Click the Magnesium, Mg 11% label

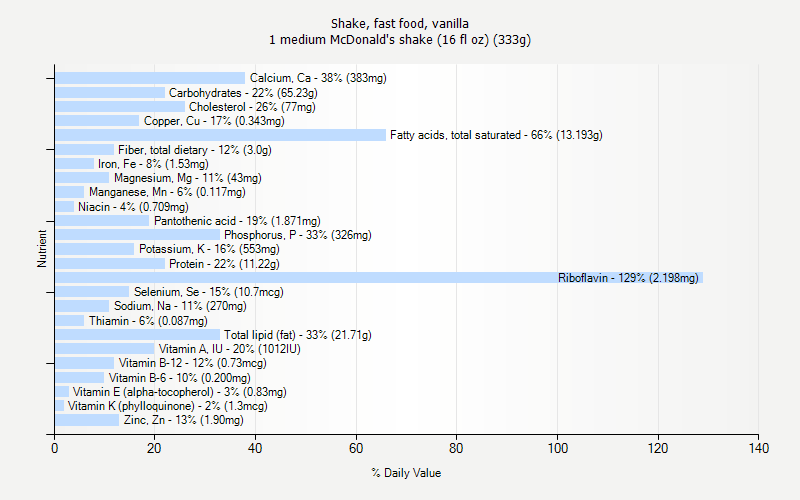[x=187, y=178]
